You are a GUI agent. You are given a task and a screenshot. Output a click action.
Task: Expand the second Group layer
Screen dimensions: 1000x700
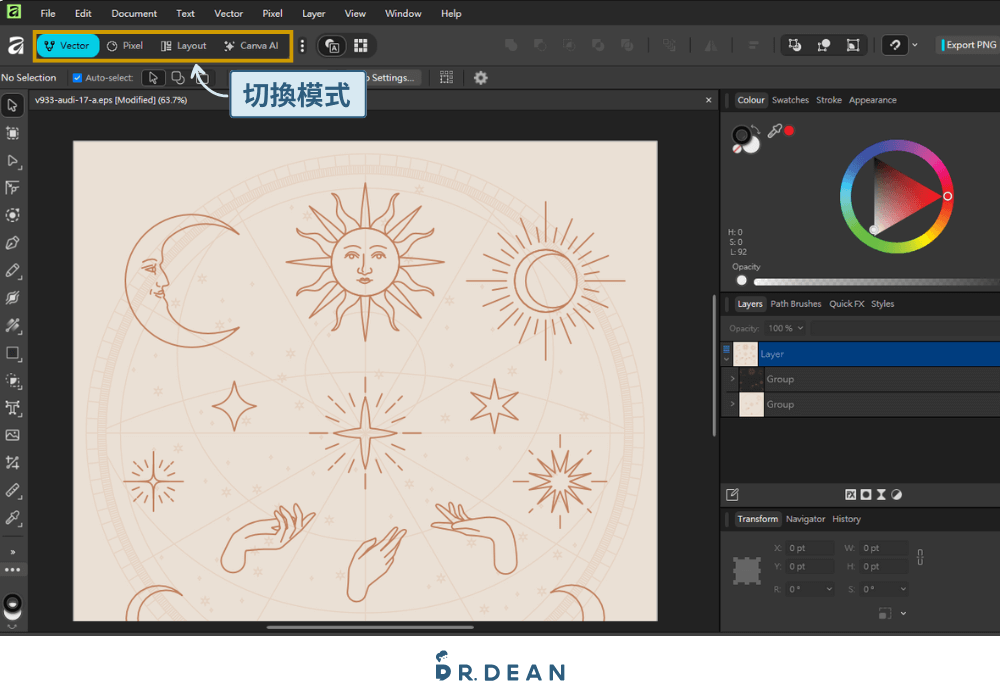pyautogui.click(x=732, y=404)
